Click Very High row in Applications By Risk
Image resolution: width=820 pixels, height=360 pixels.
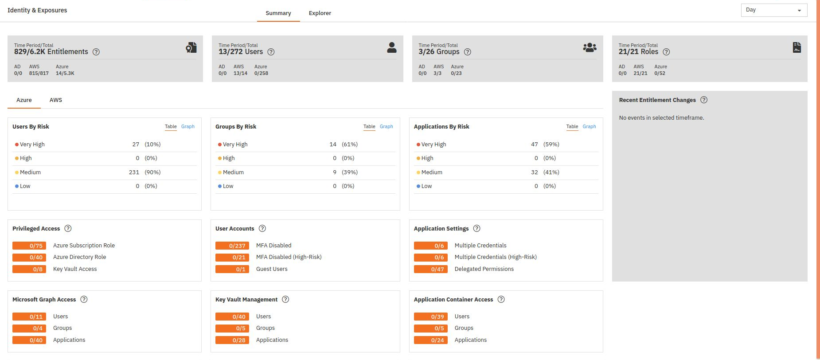[x=506, y=144]
